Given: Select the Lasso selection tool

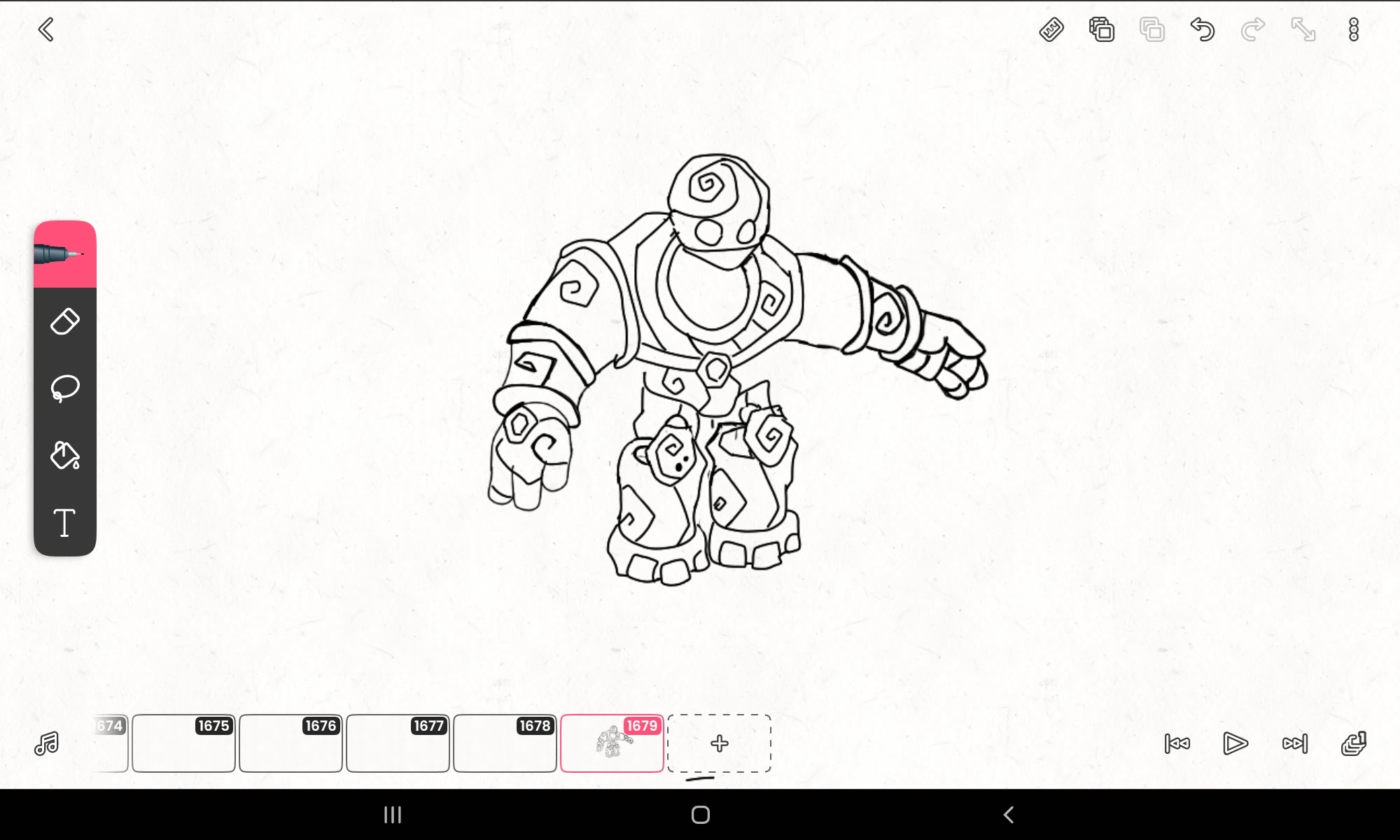Looking at the screenshot, I should (64, 388).
